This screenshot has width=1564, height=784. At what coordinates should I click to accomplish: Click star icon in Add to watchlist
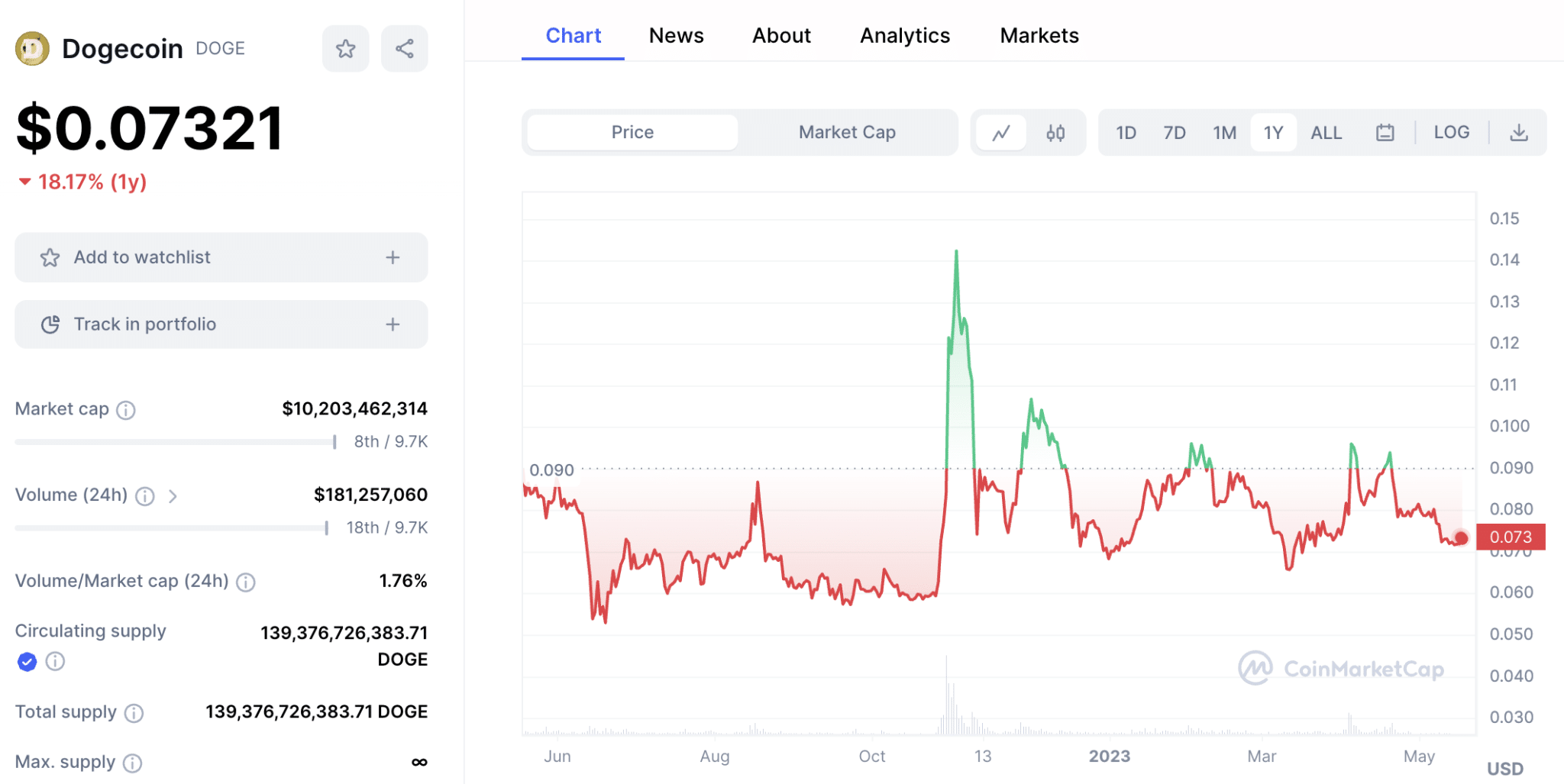pyautogui.click(x=50, y=258)
